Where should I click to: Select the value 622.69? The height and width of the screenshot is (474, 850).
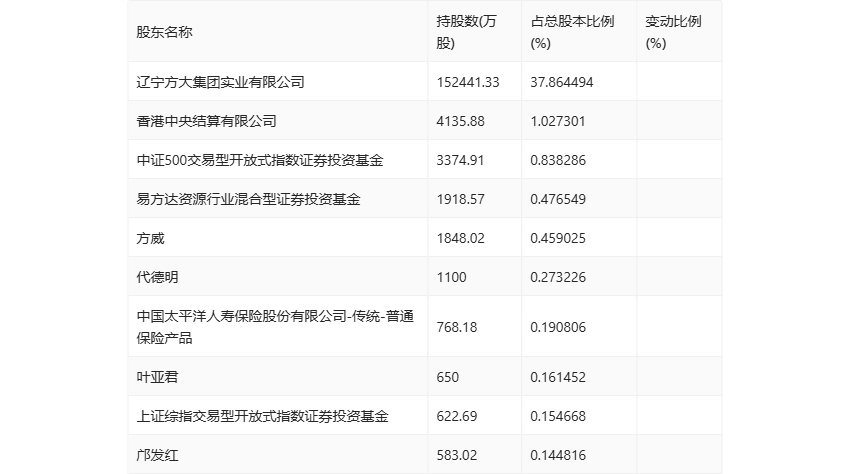point(456,416)
